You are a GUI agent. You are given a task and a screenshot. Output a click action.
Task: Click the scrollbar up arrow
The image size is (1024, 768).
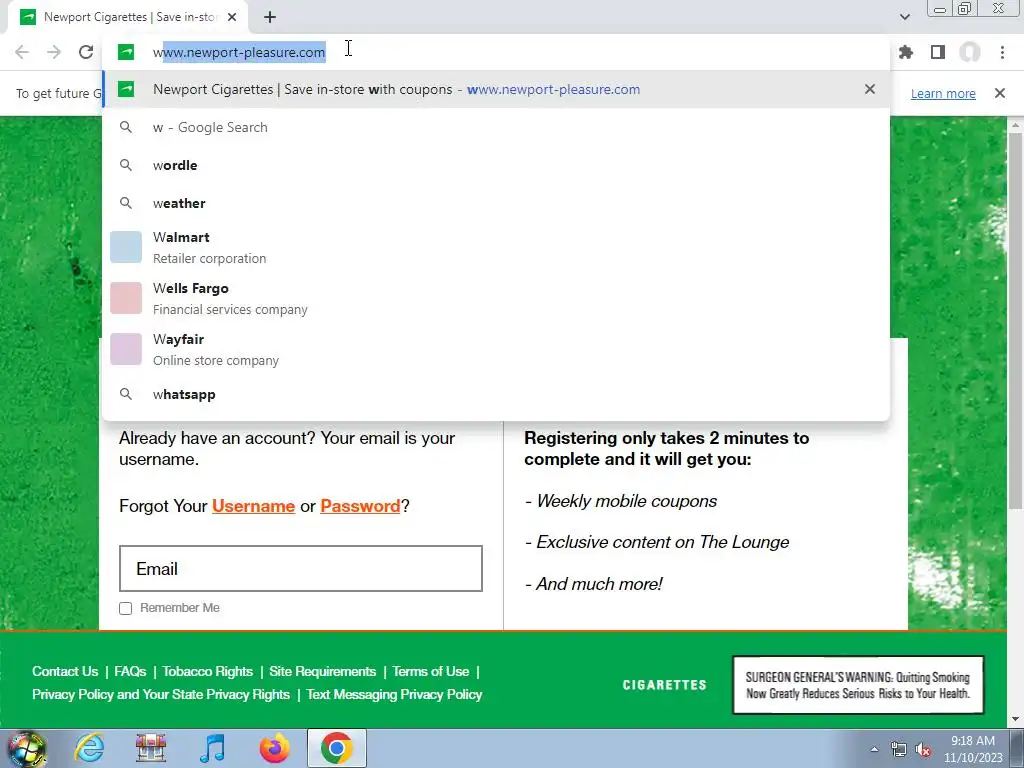point(1016,125)
